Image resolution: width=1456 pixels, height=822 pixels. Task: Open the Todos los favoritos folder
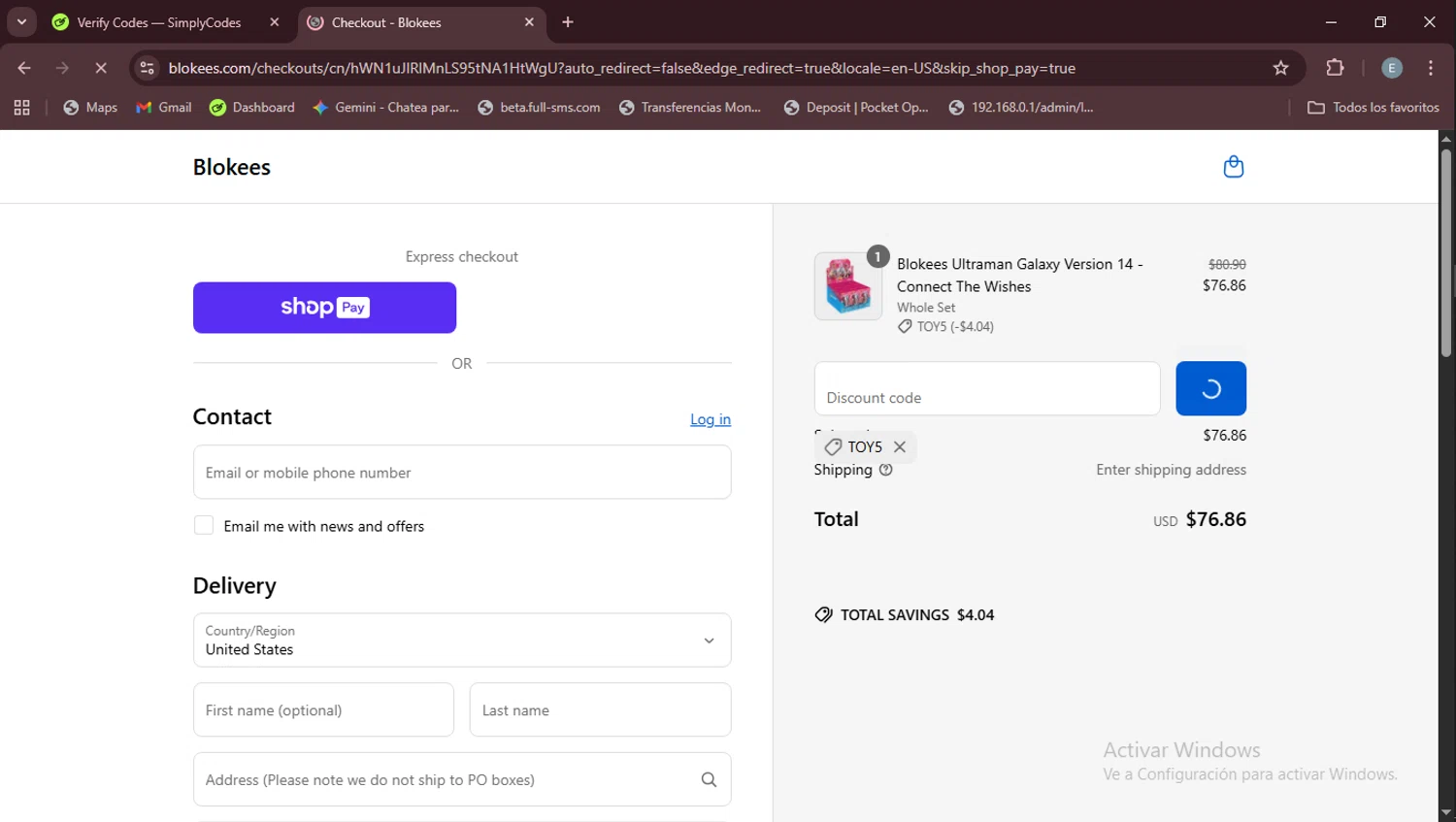tap(1373, 108)
